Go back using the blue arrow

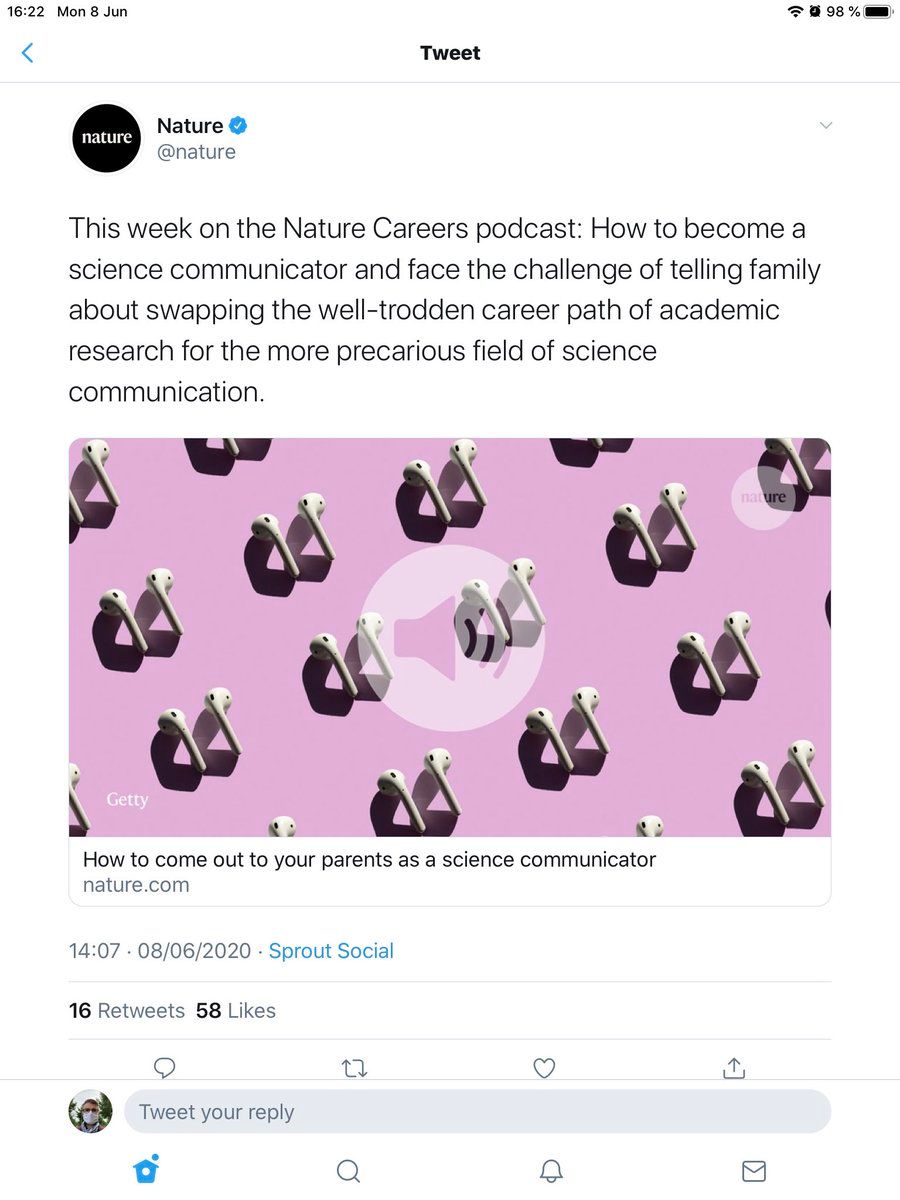28,53
